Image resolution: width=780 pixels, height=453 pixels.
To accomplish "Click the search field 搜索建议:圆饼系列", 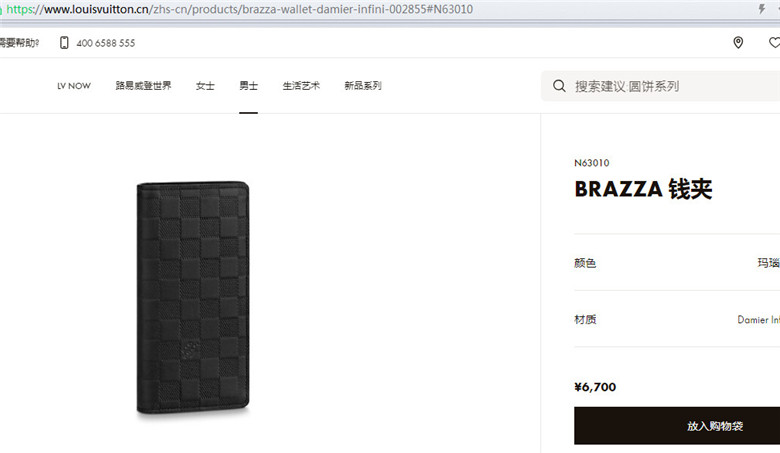I will (661, 86).
